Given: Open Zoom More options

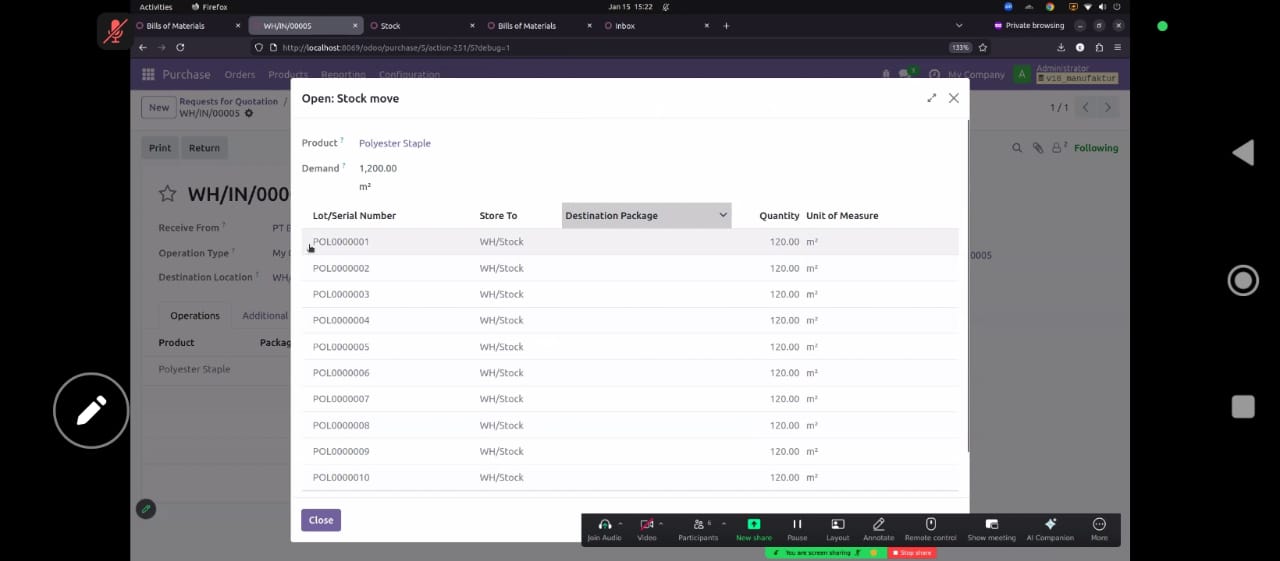Looking at the screenshot, I should tap(1099, 525).
